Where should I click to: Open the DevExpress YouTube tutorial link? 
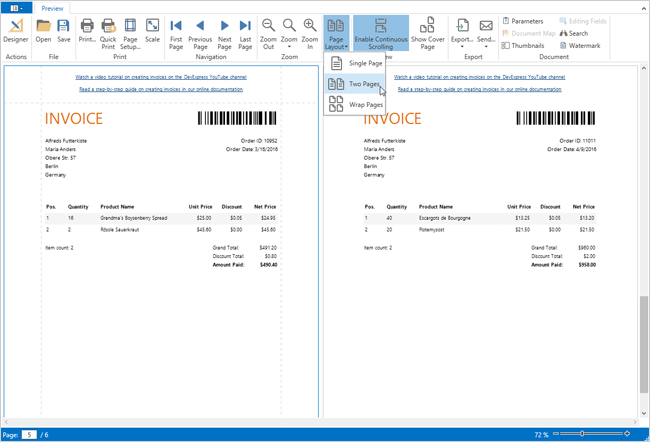pos(161,77)
